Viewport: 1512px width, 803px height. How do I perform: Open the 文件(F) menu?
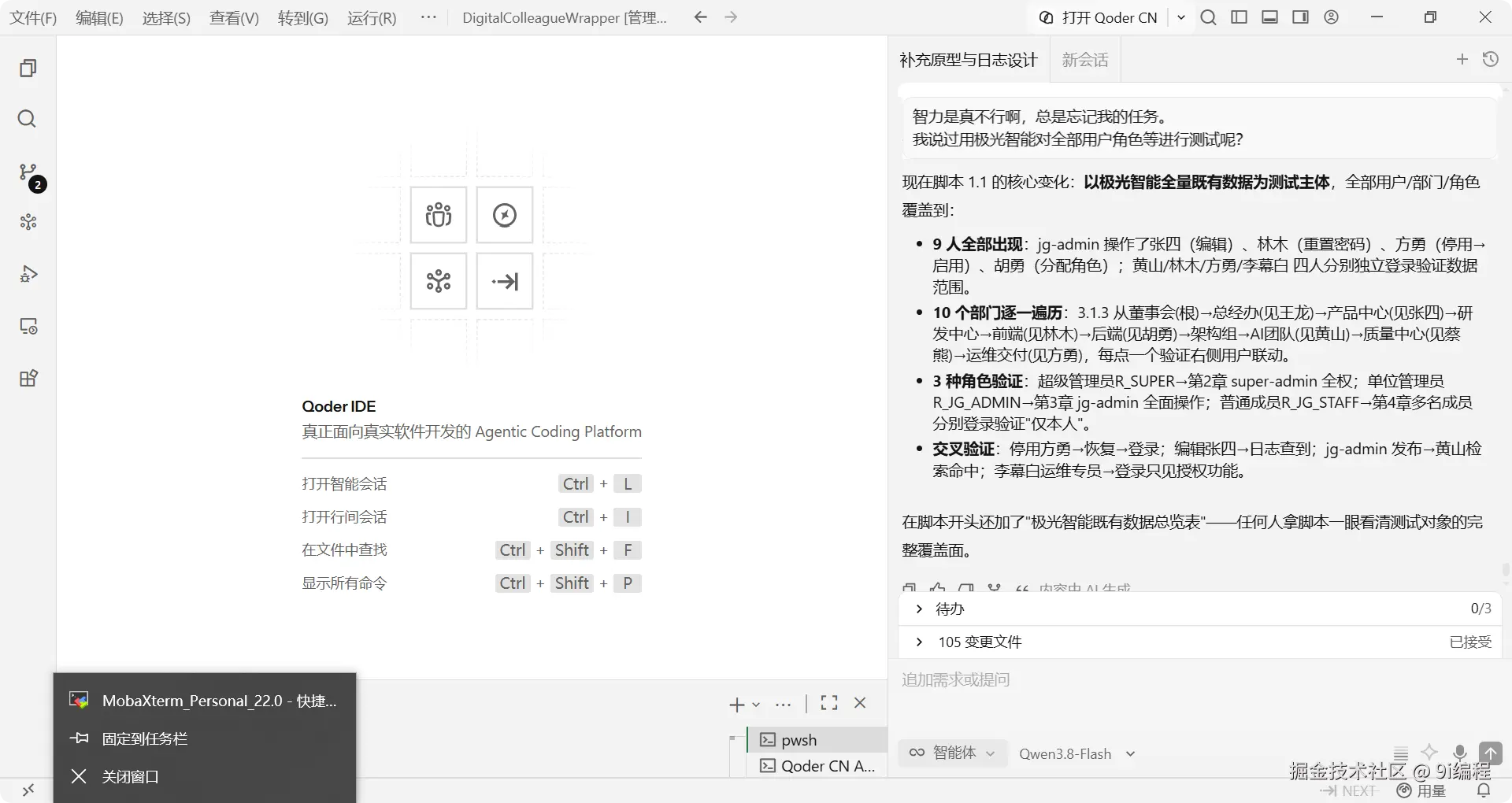click(x=33, y=17)
